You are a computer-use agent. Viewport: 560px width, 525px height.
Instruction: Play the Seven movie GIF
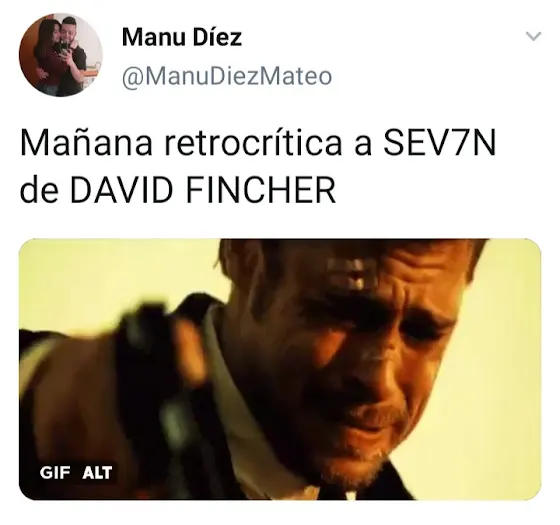click(280, 369)
